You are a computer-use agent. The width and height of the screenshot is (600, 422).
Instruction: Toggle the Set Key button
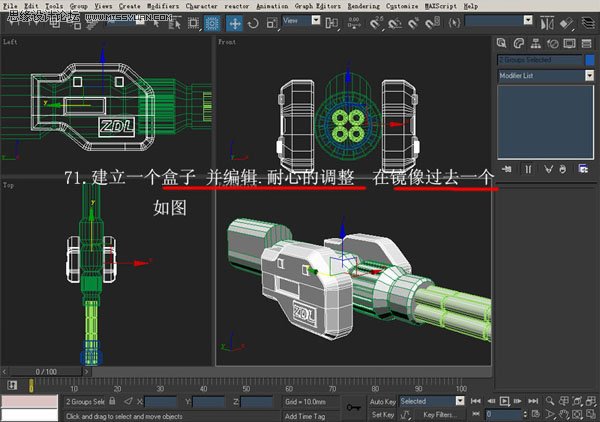click(x=382, y=415)
